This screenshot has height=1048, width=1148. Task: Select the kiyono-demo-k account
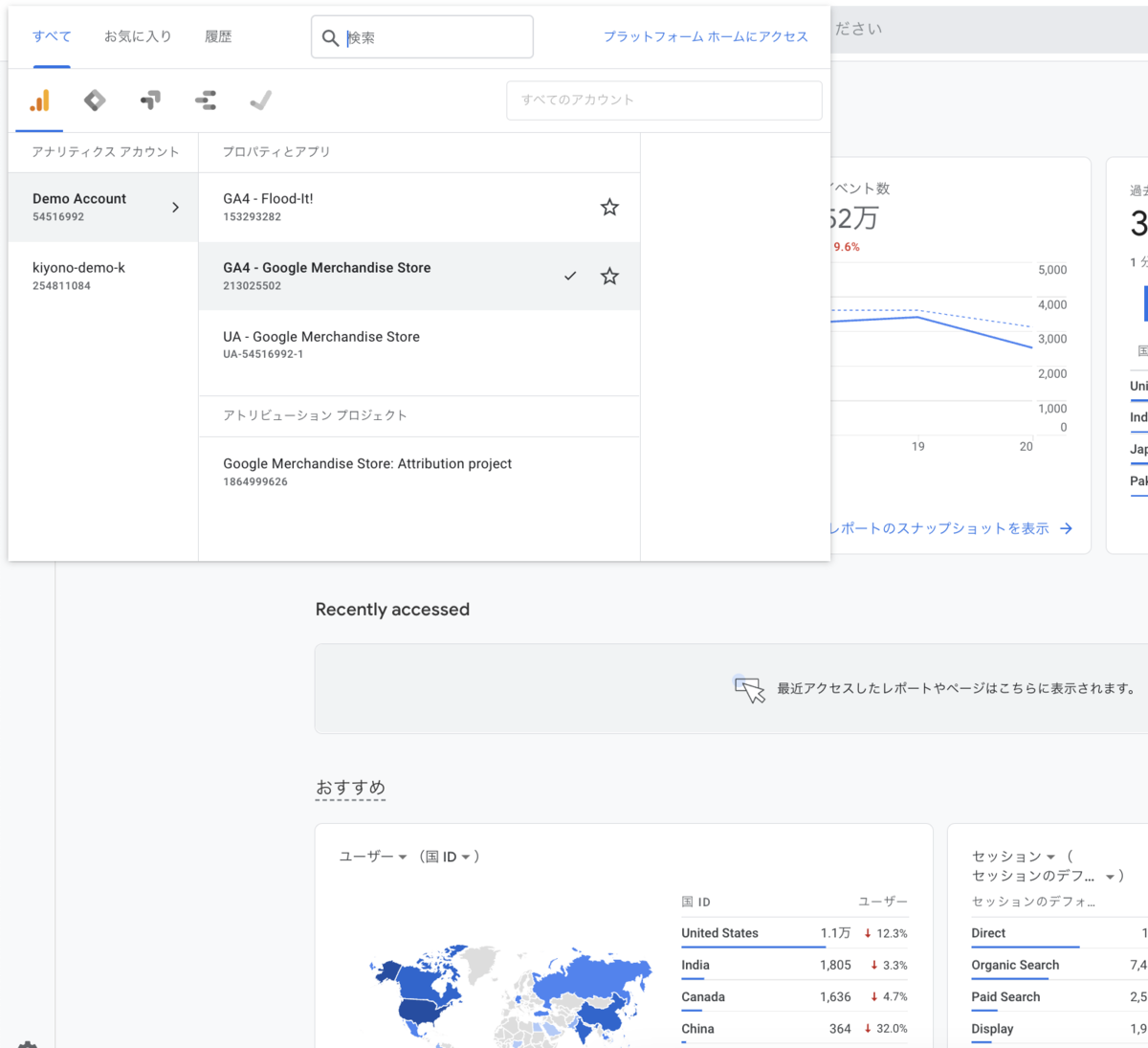(103, 276)
